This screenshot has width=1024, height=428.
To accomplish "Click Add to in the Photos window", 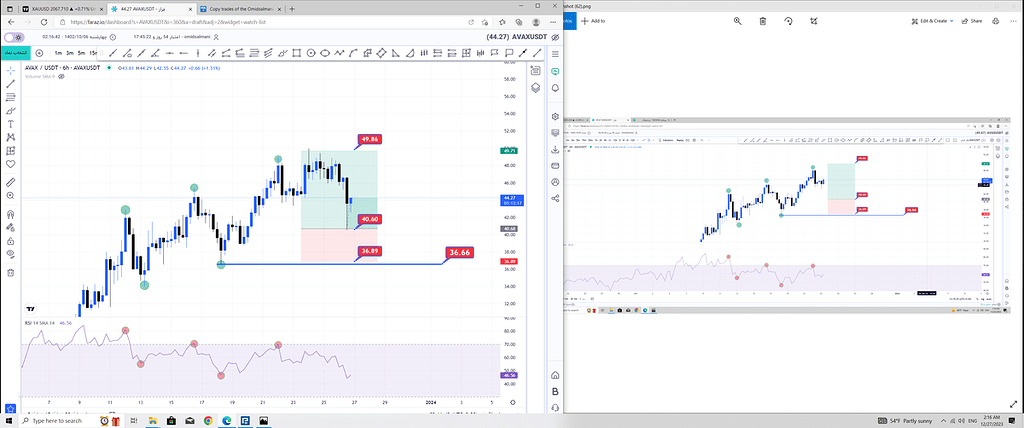I will (x=592, y=21).
